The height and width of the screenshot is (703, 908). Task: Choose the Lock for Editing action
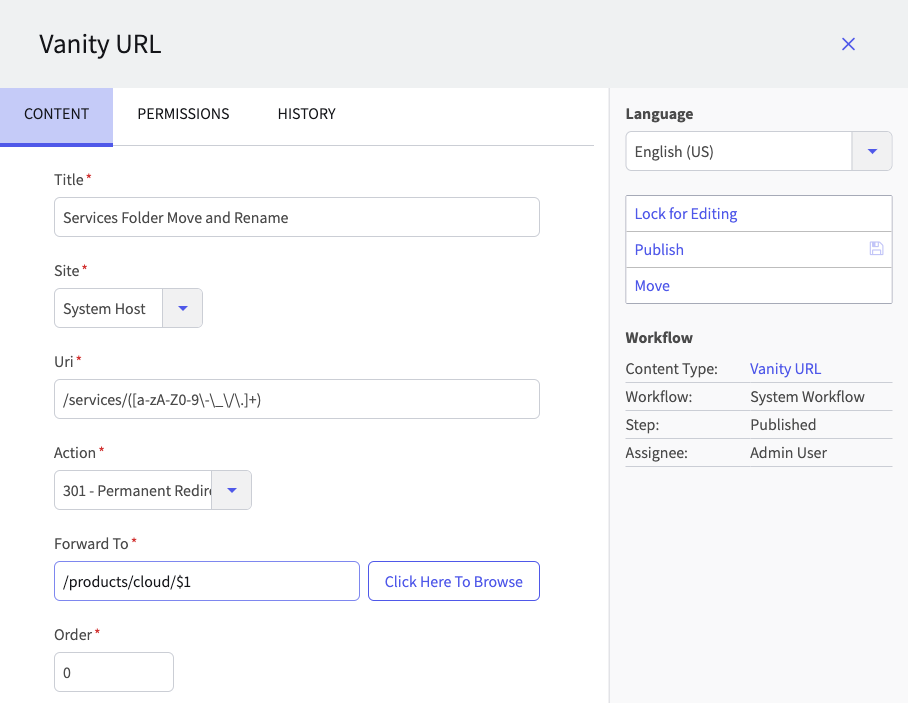686,214
